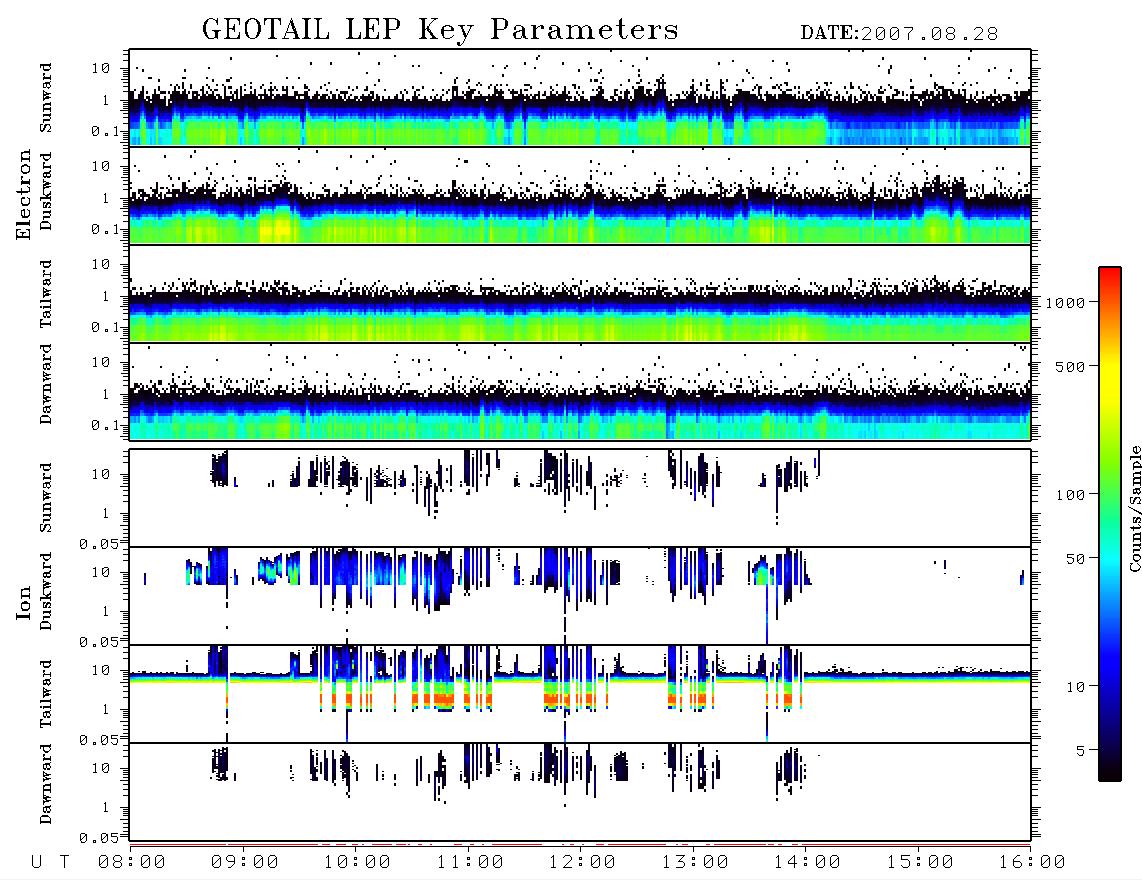Click the 10:00 time tick label
Screen dimensions: 1142x880
[357, 862]
